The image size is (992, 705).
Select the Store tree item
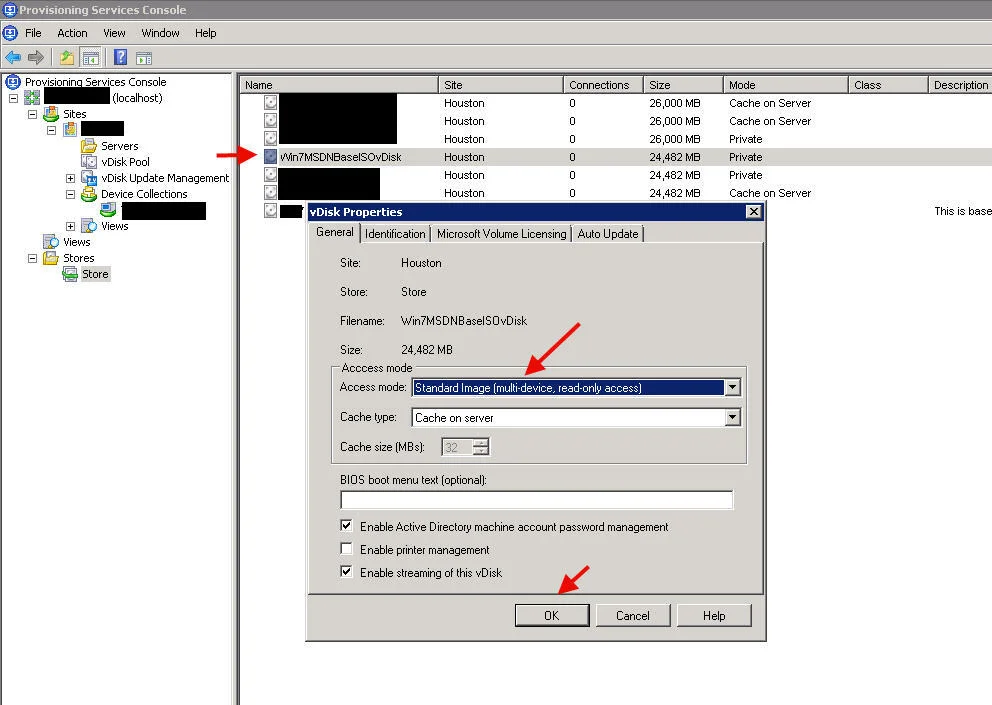(x=95, y=274)
